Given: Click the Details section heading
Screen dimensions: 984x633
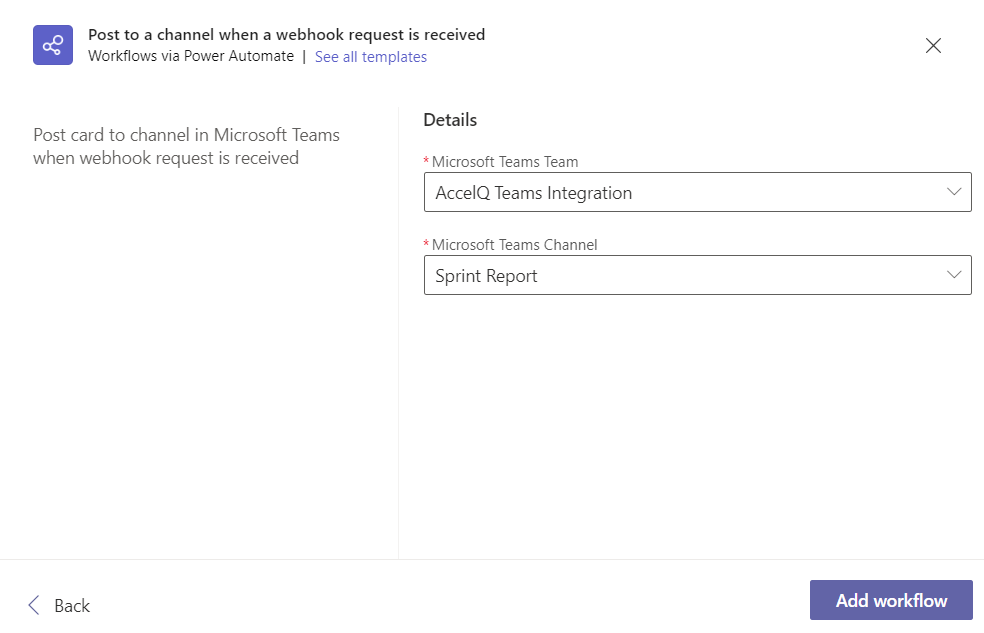Looking at the screenshot, I should [x=450, y=120].
